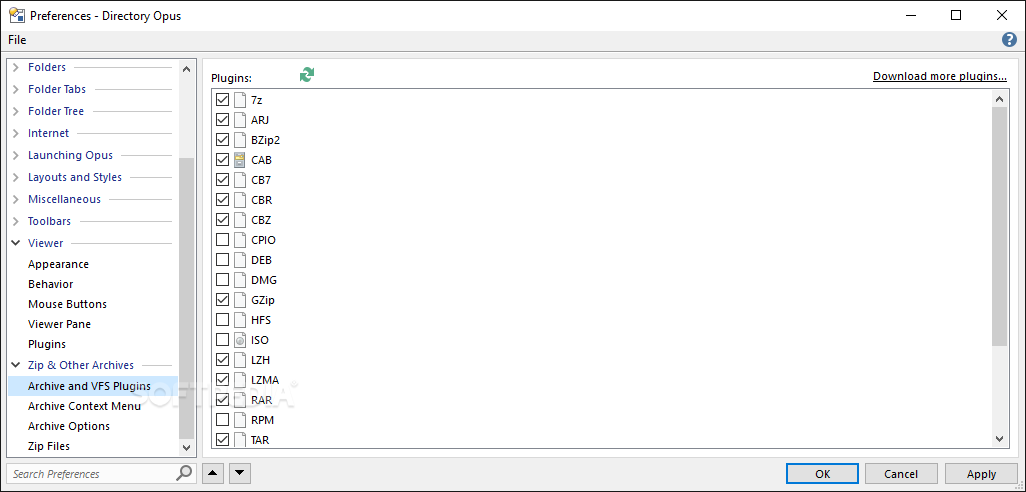Select the CBR plugin name

pyautogui.click(x=262, y=200)
